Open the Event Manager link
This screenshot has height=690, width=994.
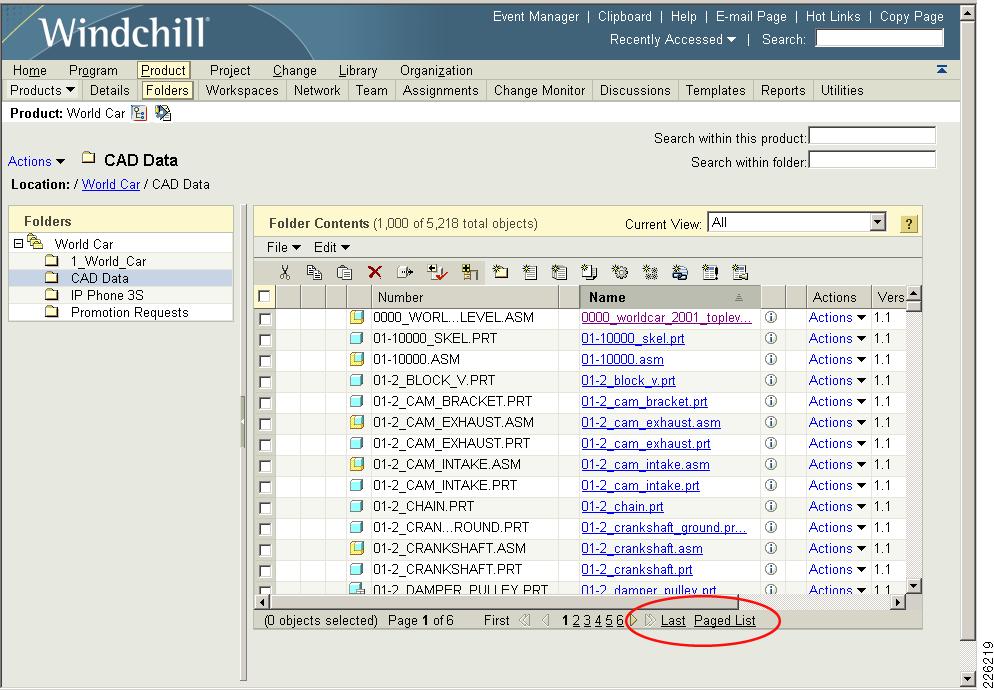pyautogui.click(x=536, y=16)
